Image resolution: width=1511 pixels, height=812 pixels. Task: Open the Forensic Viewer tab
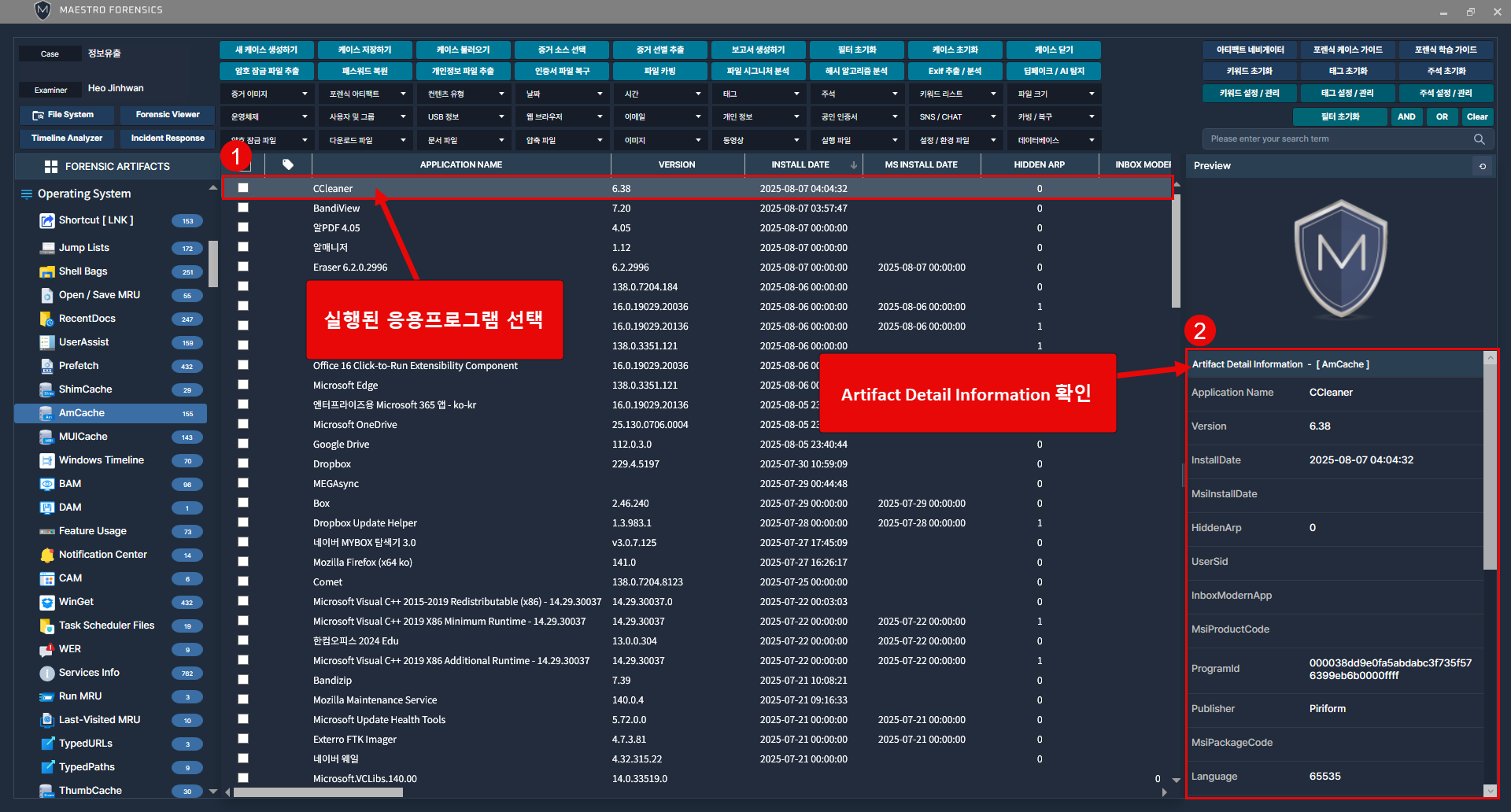pos(168,115)
